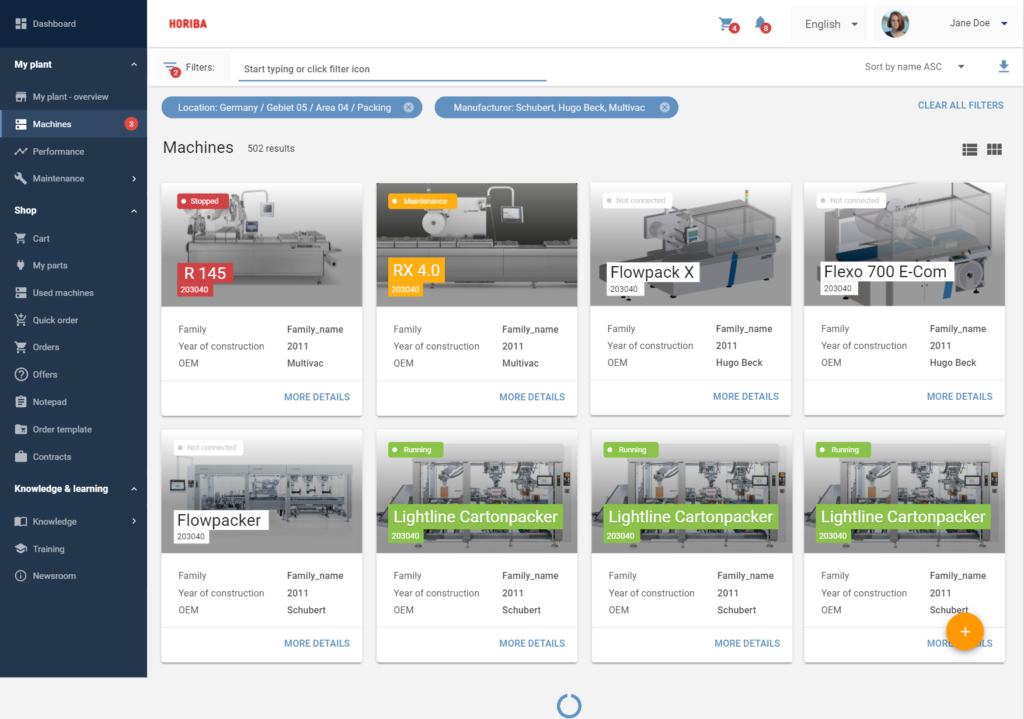This screenshot has height=719, width=1024.
Task: Click the red Machines count badge
Action: click(131, 124)
